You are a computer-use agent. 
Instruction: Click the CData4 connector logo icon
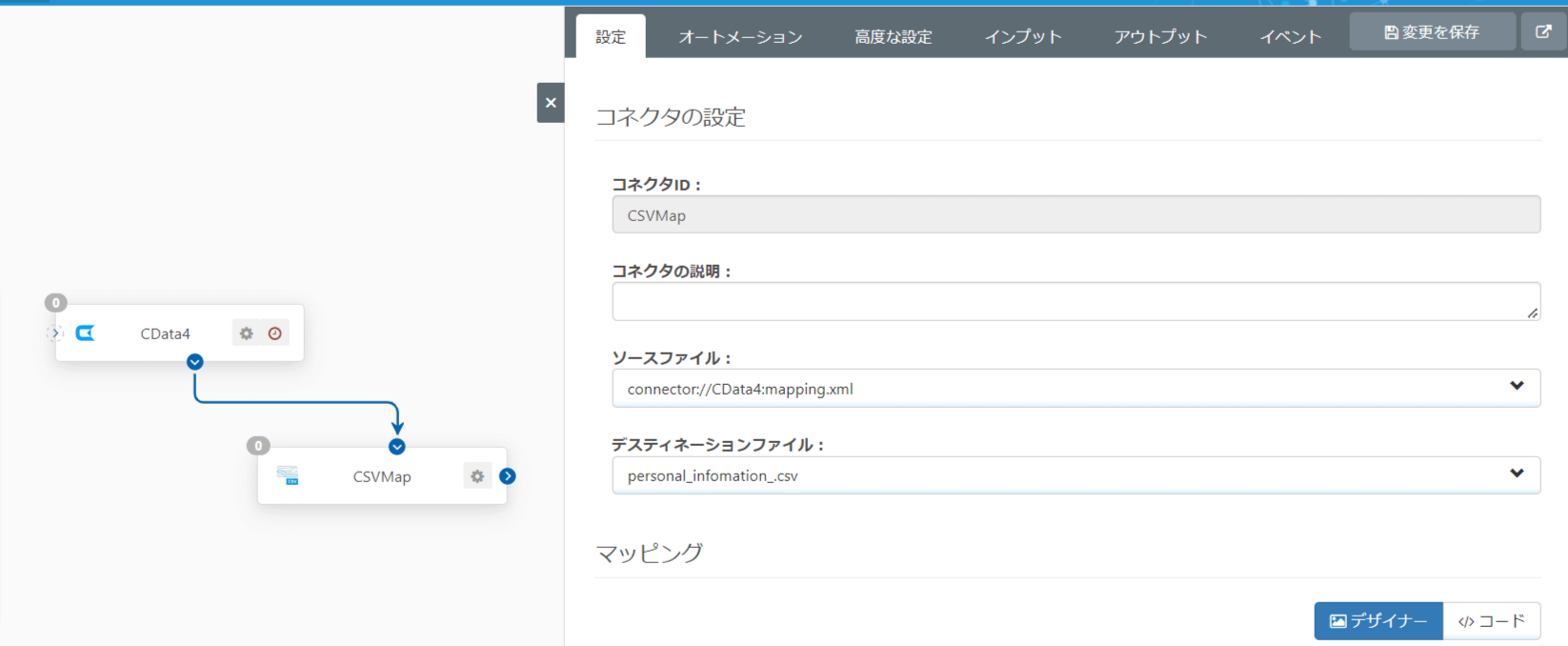86,333
